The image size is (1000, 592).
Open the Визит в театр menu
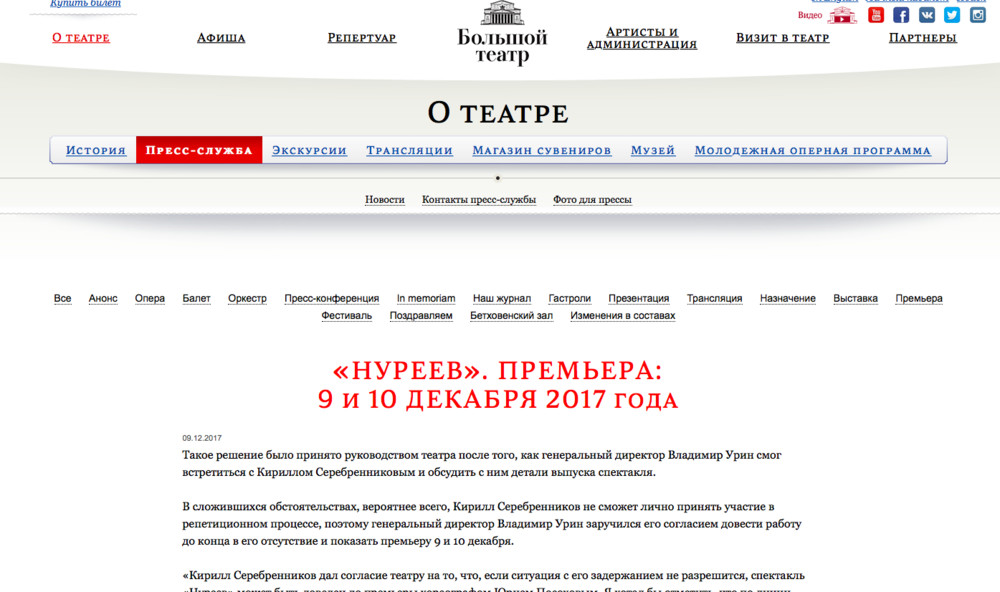click(783, 38)
